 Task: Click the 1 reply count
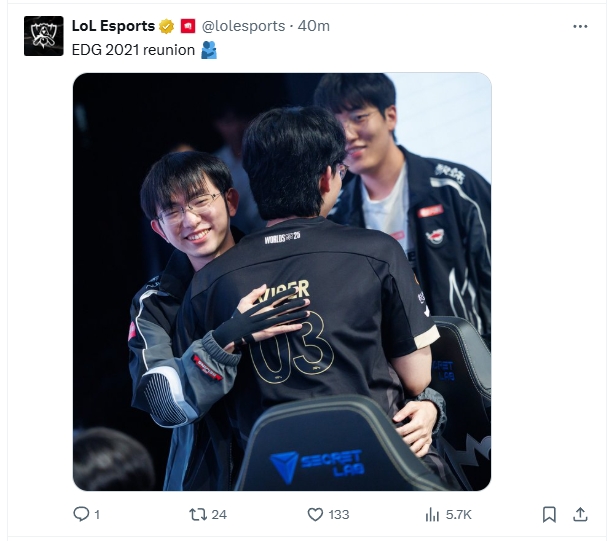[97, 515]
